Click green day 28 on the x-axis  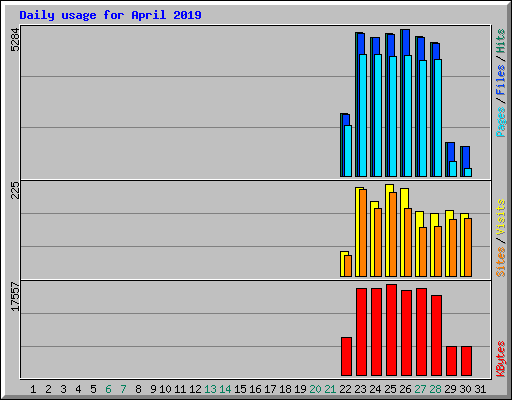tap(435, 389)
